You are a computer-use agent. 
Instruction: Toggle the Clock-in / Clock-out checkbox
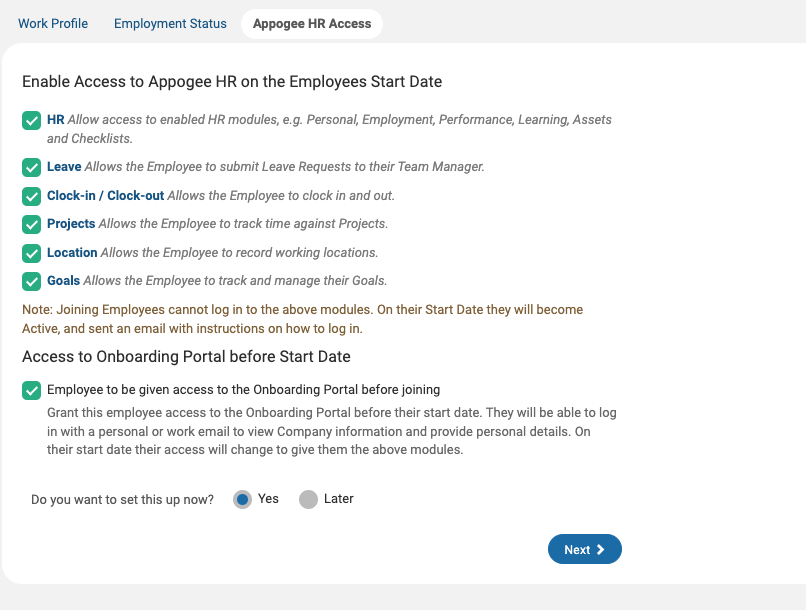pyautogui.click(x=31, y=196)
